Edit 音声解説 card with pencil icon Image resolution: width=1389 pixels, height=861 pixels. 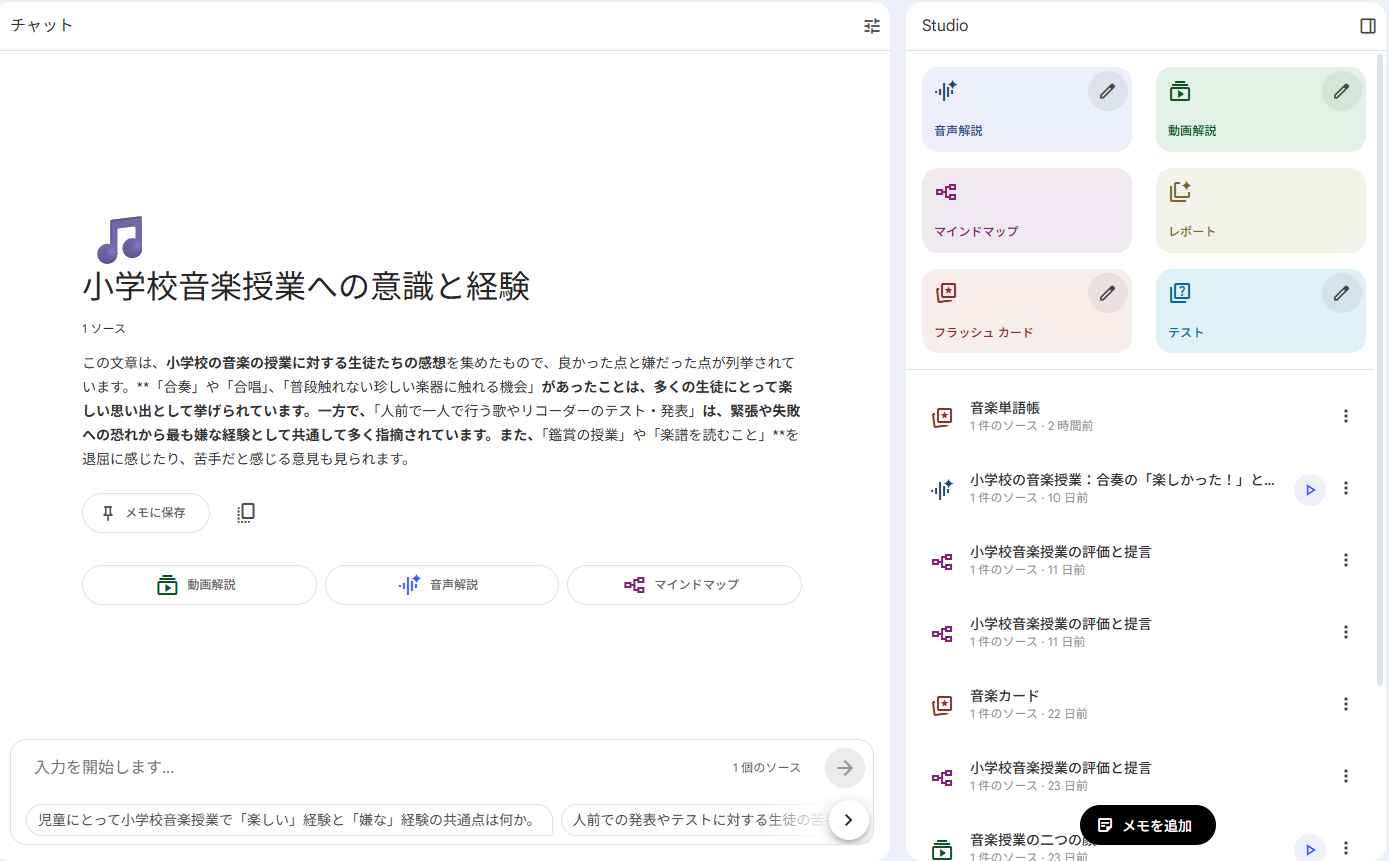tap(1107, 91)
